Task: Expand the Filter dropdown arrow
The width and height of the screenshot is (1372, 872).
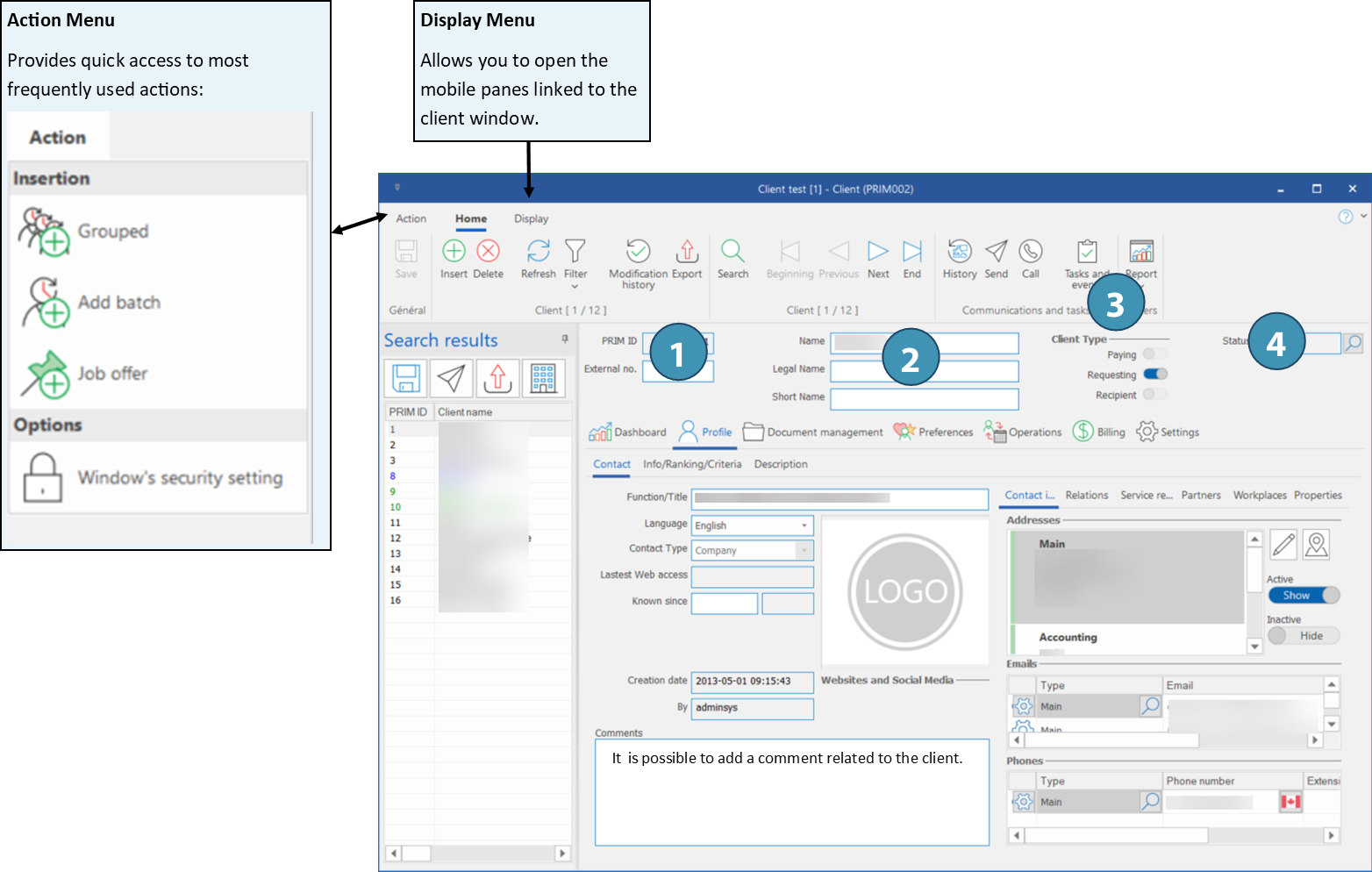Action: pos(575,286)
